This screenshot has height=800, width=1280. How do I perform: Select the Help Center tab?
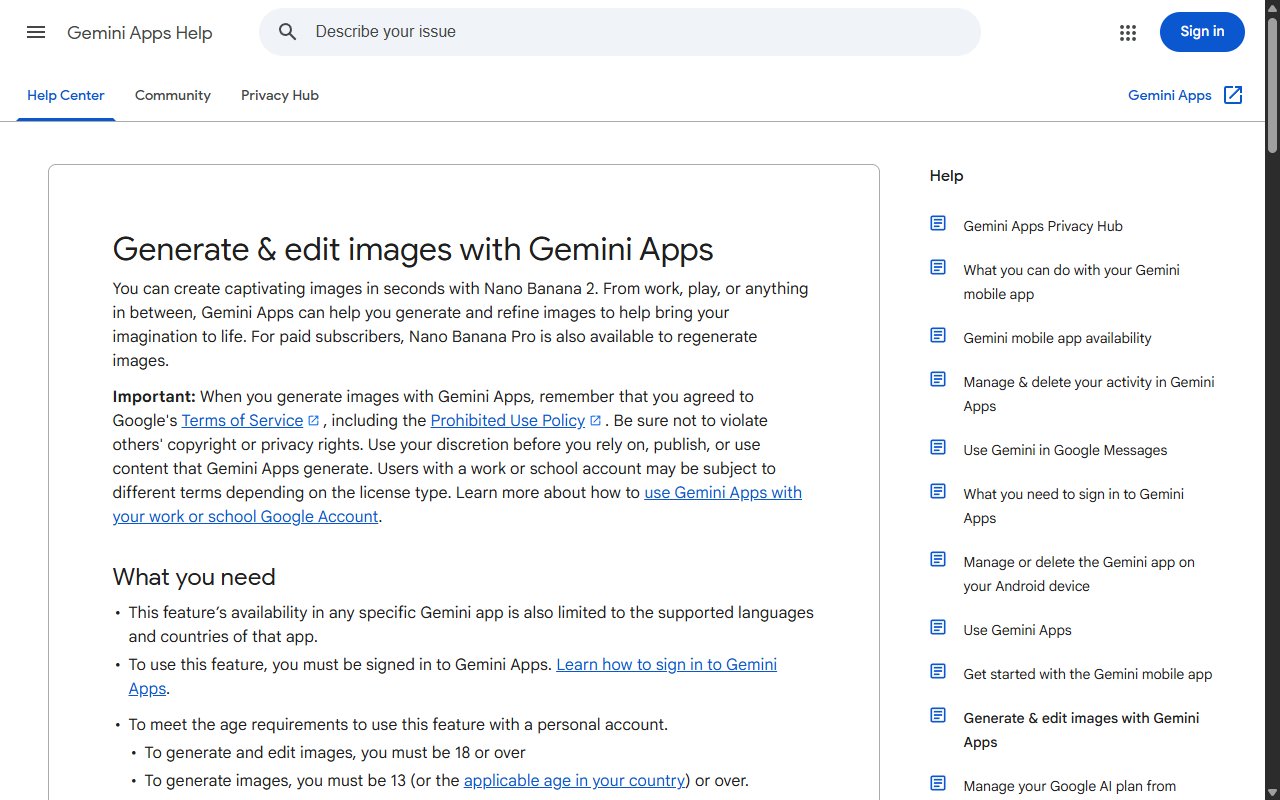pyautogui.click(x=66, y=95)
